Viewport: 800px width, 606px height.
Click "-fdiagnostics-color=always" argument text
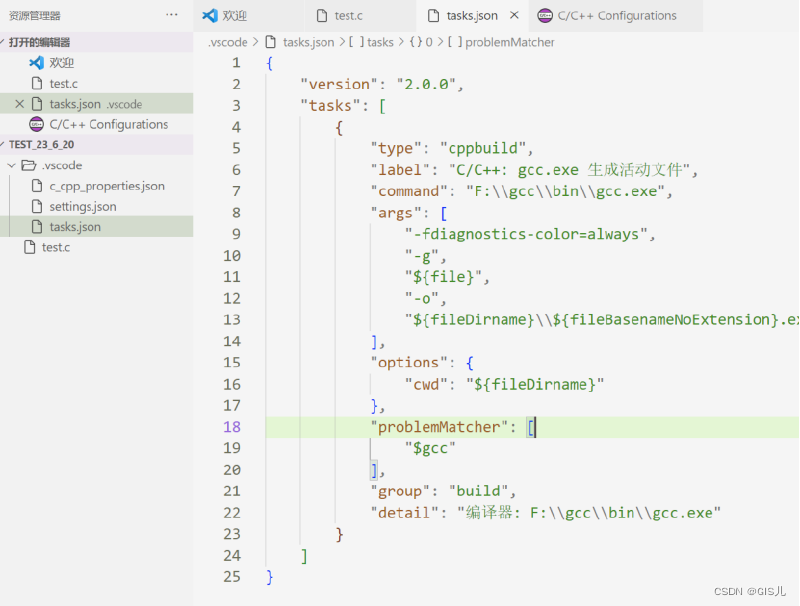coord(526,234)
